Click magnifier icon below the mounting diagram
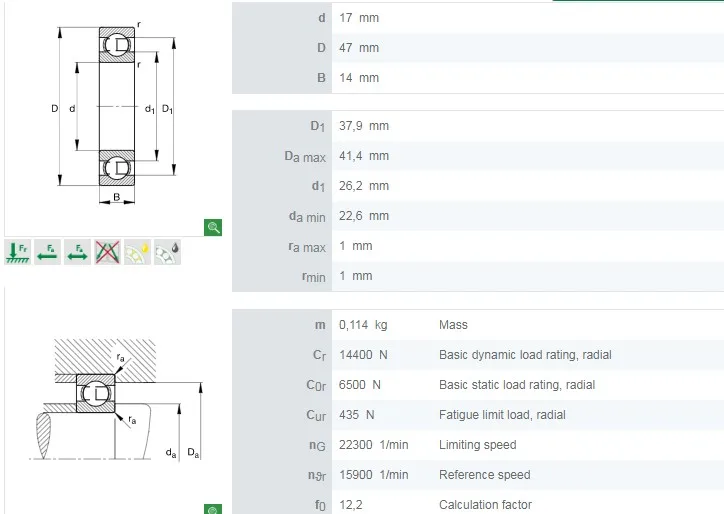The image size is (724, 514). (213, 509)
